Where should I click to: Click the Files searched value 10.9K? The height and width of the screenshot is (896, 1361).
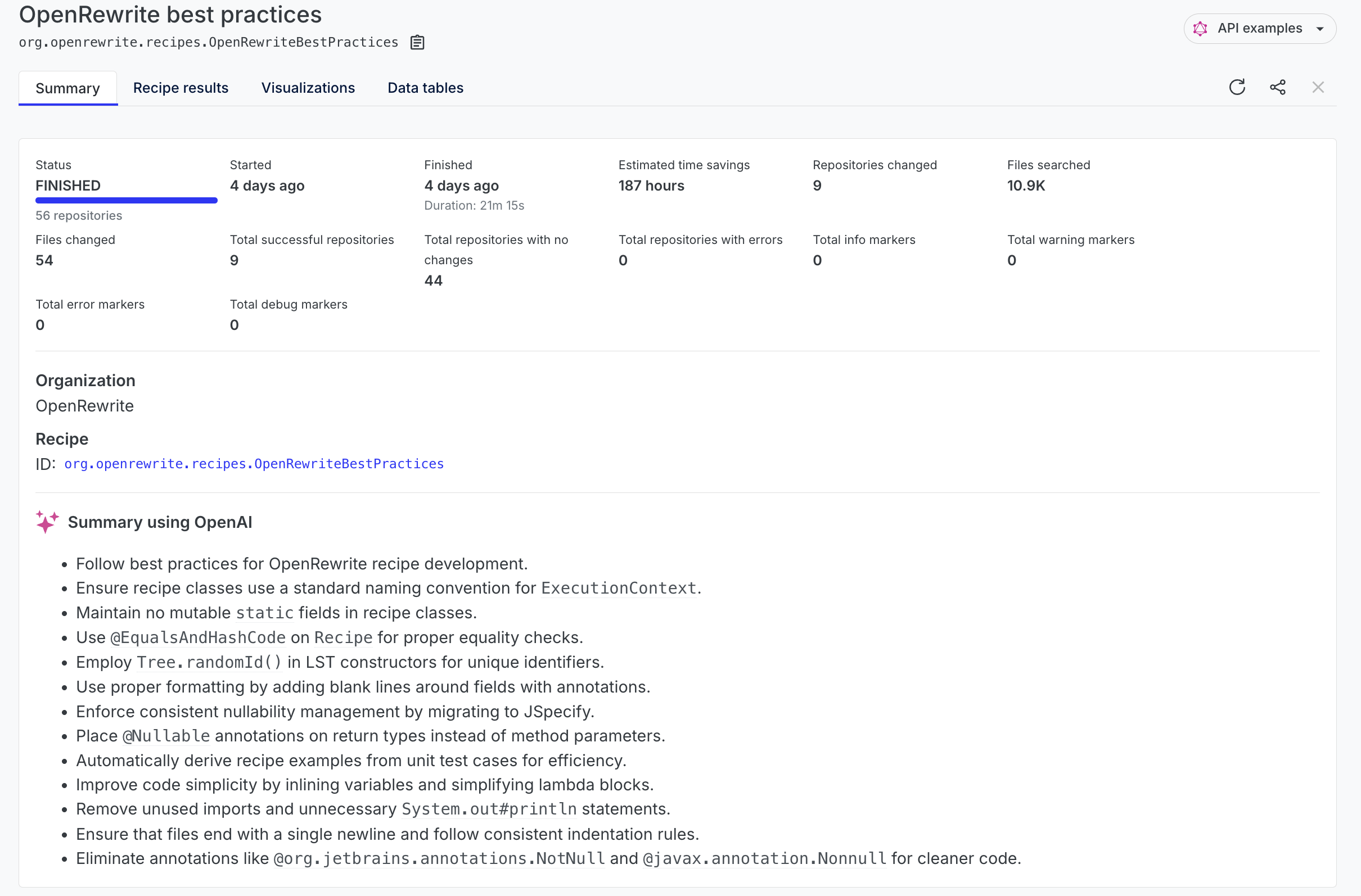pyautogui.click(x=1026, y=185)
